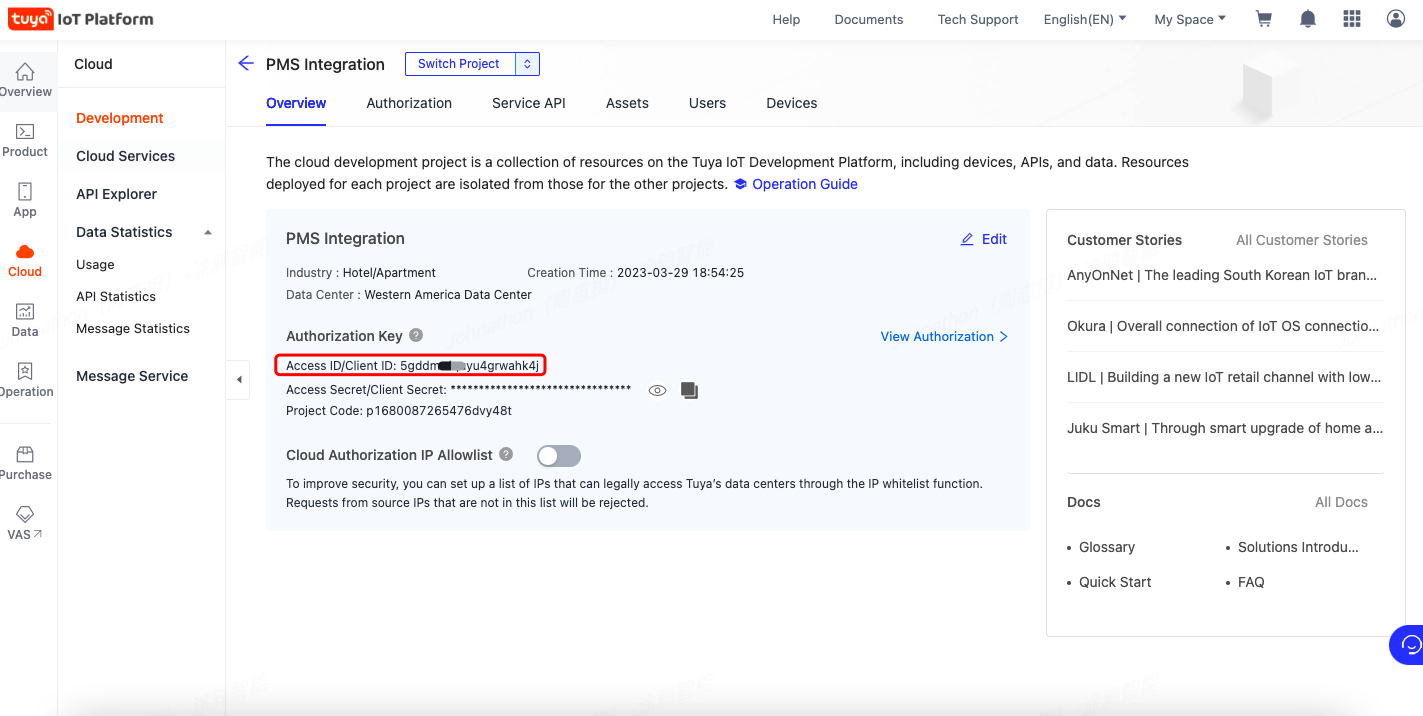Switch to the Assets tab
The height and width of the screenshot is (716, 1423).
pyautogui.click(x=627, y=103)
